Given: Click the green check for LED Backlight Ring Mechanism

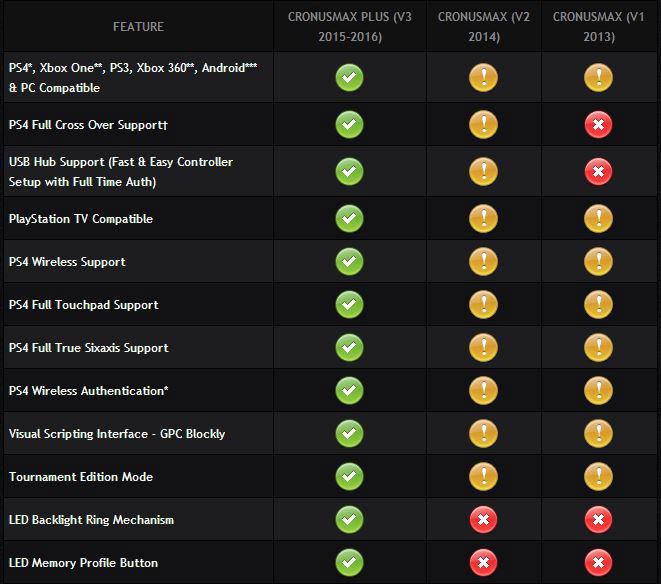Looking at the screenshot, I should click(349, 519).
